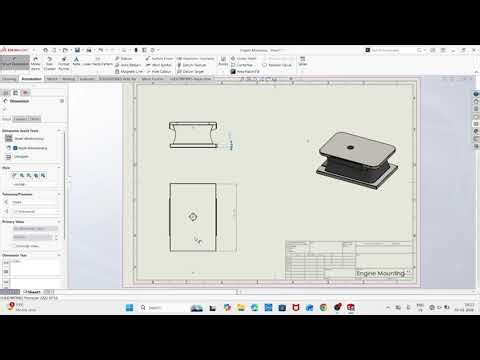Toggle the Override value checkbox
Screen dimensions: 480x360
(x=14, y=246)
